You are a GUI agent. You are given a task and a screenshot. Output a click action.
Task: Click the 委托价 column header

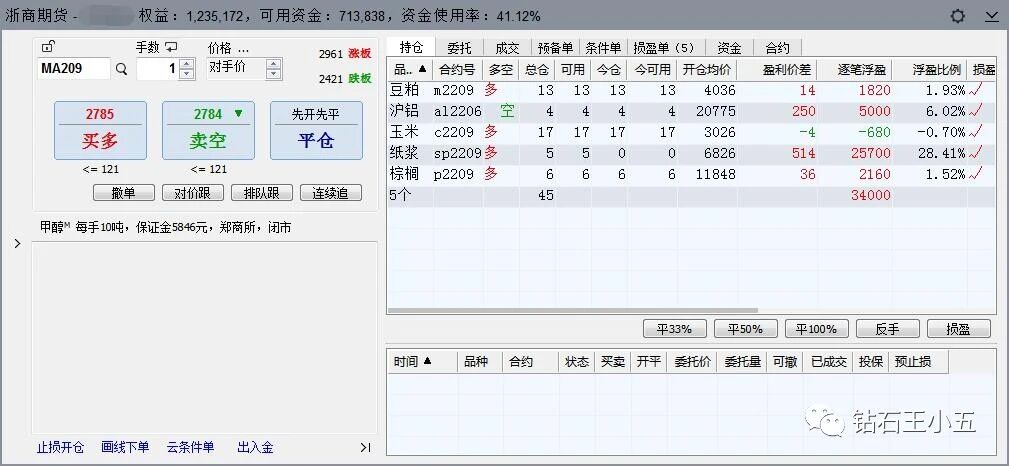(692, 362)
